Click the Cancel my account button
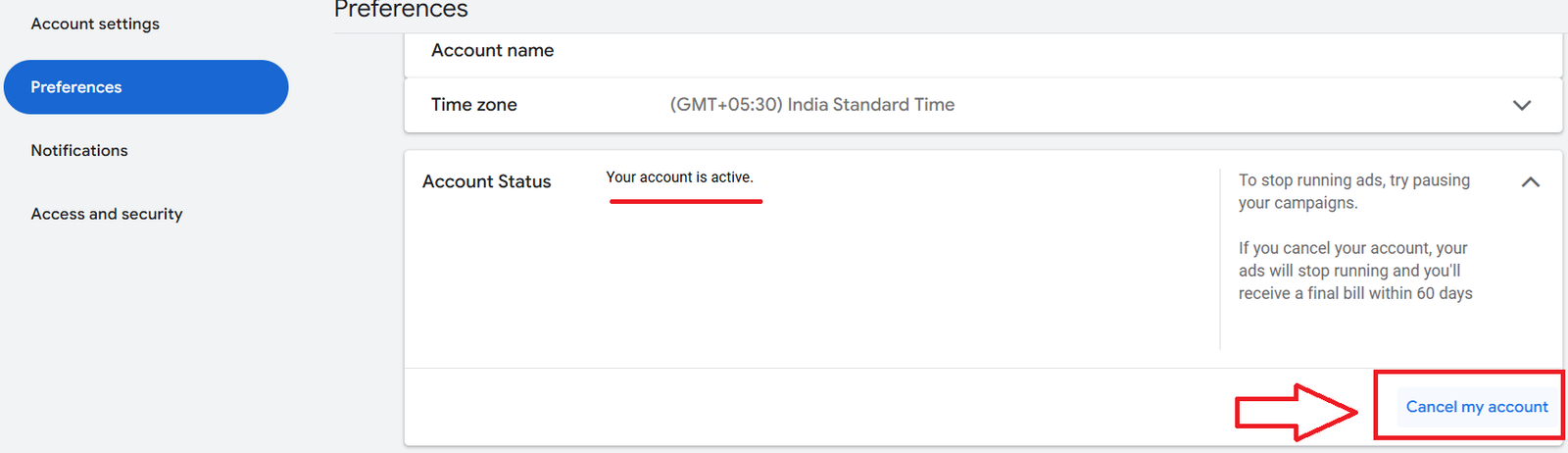 pyautogui.click(x=1476, y=407)
